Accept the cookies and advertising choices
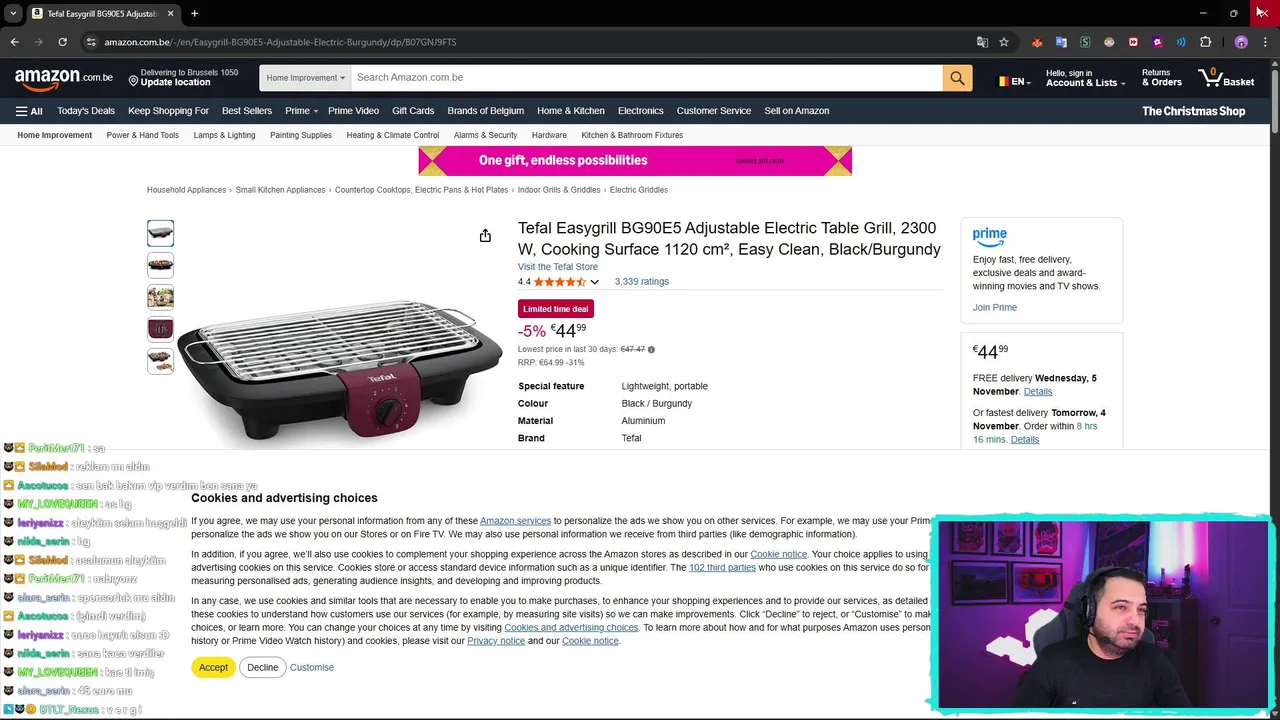Image resolution: width=1280 pixels, height=720 pixels. pyautogui.click(x=213, y=667)
